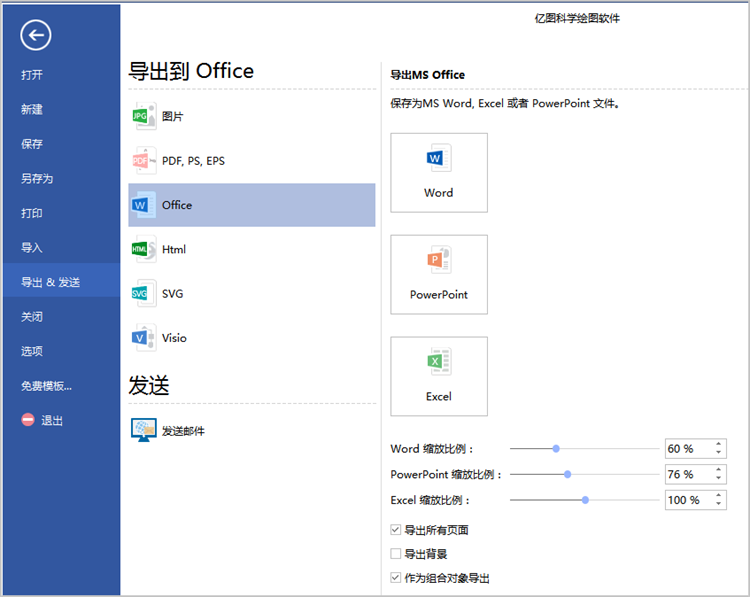Image resolution: width=750 pixels, height=597 pixels.
Task: Open 导入 in the sidebar
Action: (x=32, y=248)
